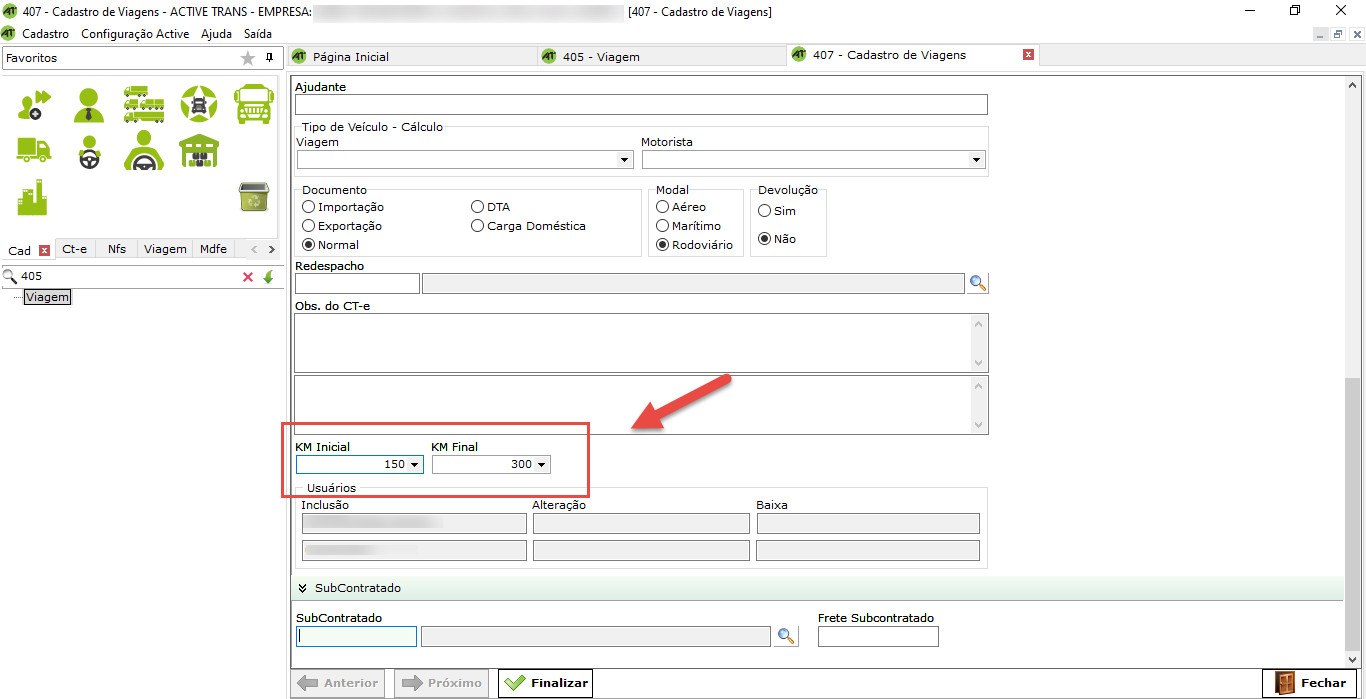Open the Cadastro menu
Viewport: 1366px width, 699px height.
(45, 33)
